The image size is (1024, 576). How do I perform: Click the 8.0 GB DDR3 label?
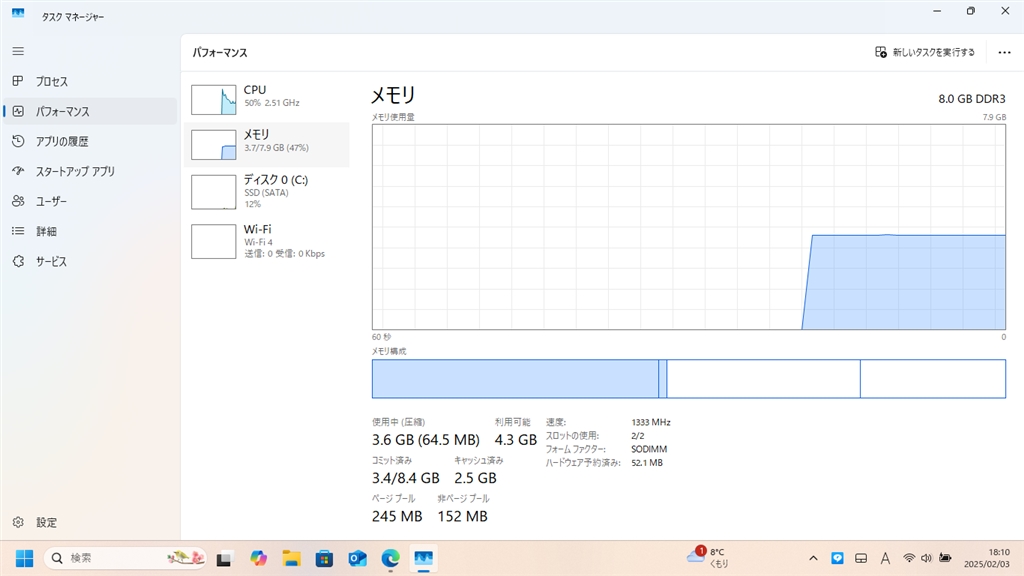point(972,99)
